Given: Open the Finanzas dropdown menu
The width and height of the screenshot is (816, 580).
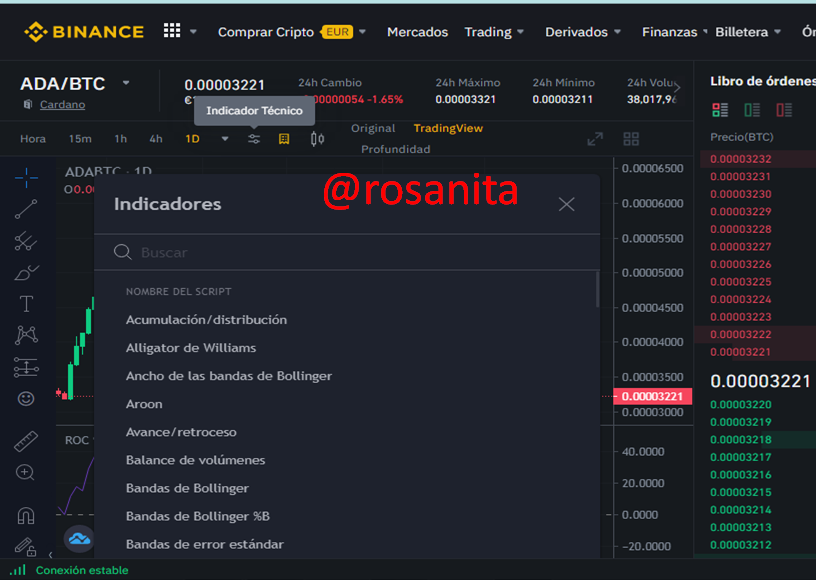Looking at the screenshot, I should coord(674,32).
